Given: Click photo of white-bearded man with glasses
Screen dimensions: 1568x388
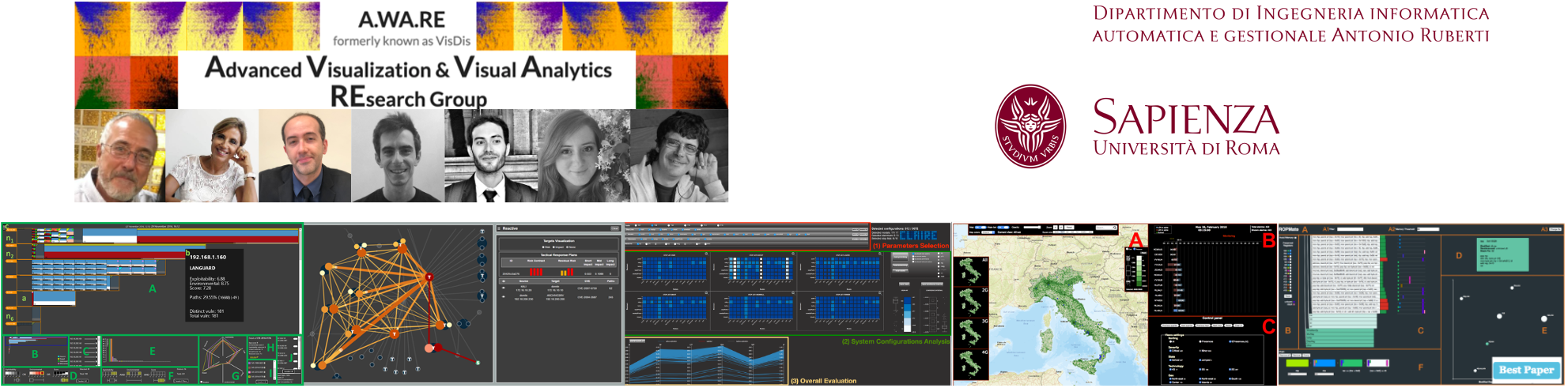Looking at the screenshot, I should [119, 156].
